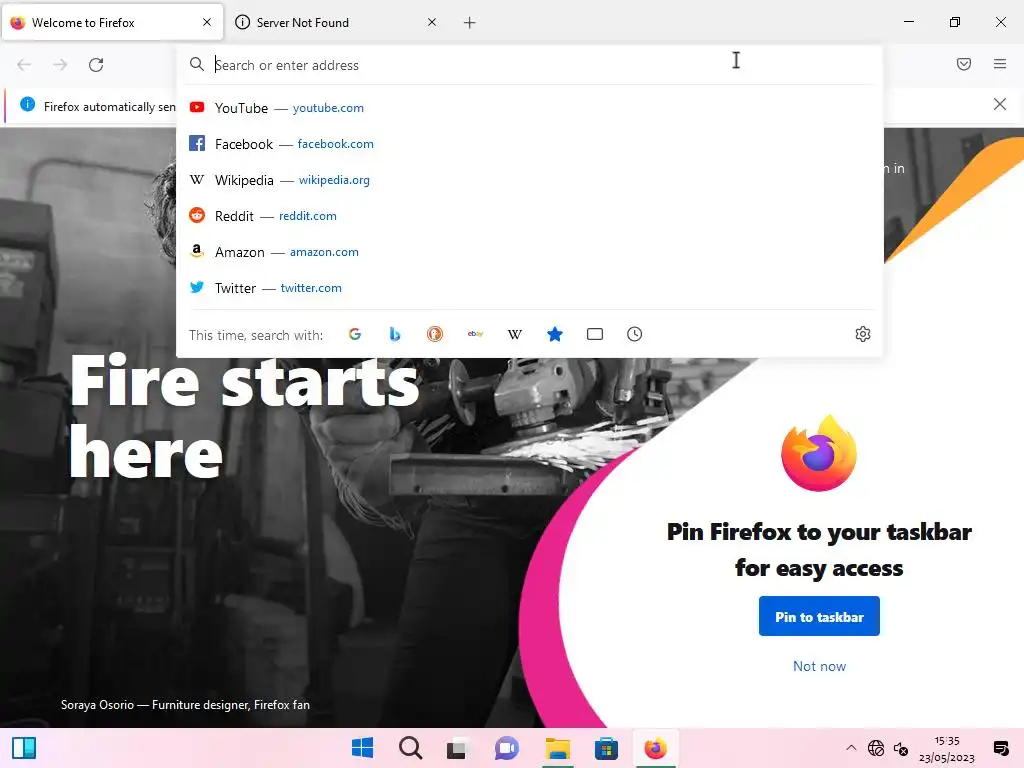1024x768 pixels.
Task: Open Widgets panel on taskbar
Action: (x=24, y=748)
